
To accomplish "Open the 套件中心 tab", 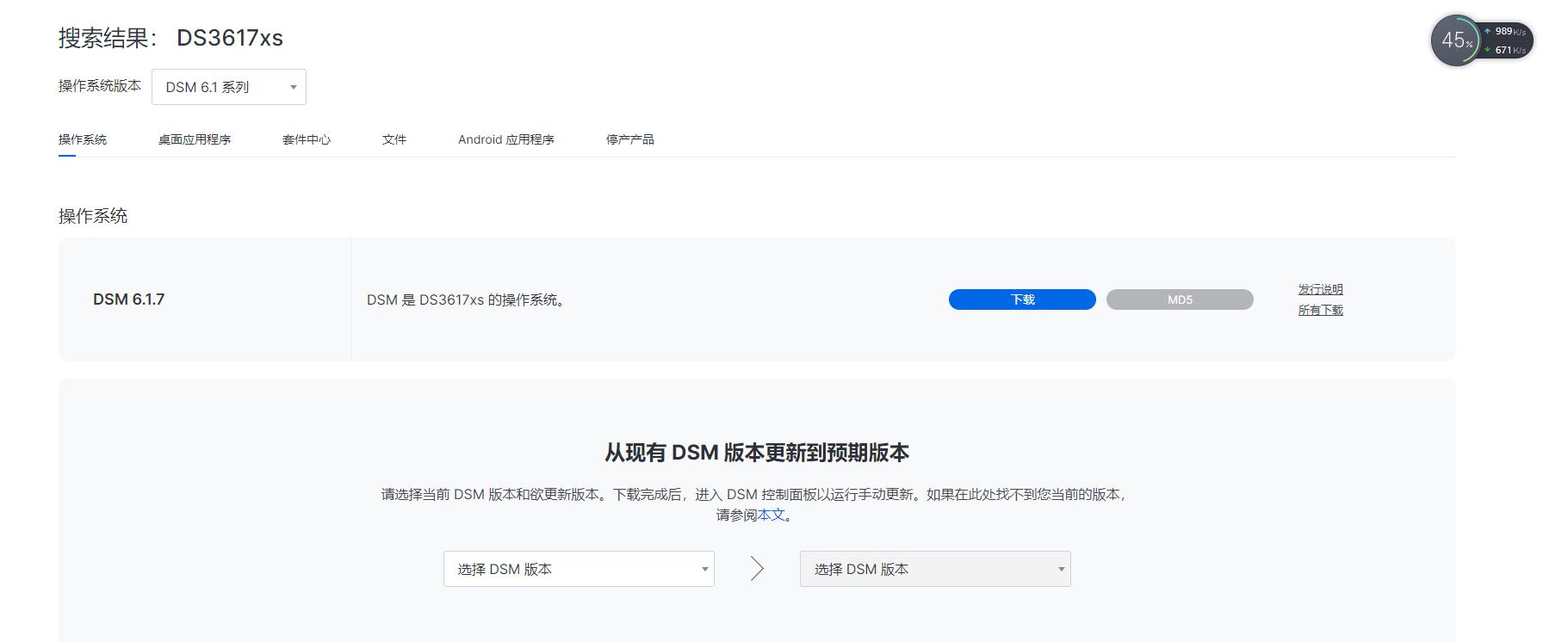I will click(307, 139).
